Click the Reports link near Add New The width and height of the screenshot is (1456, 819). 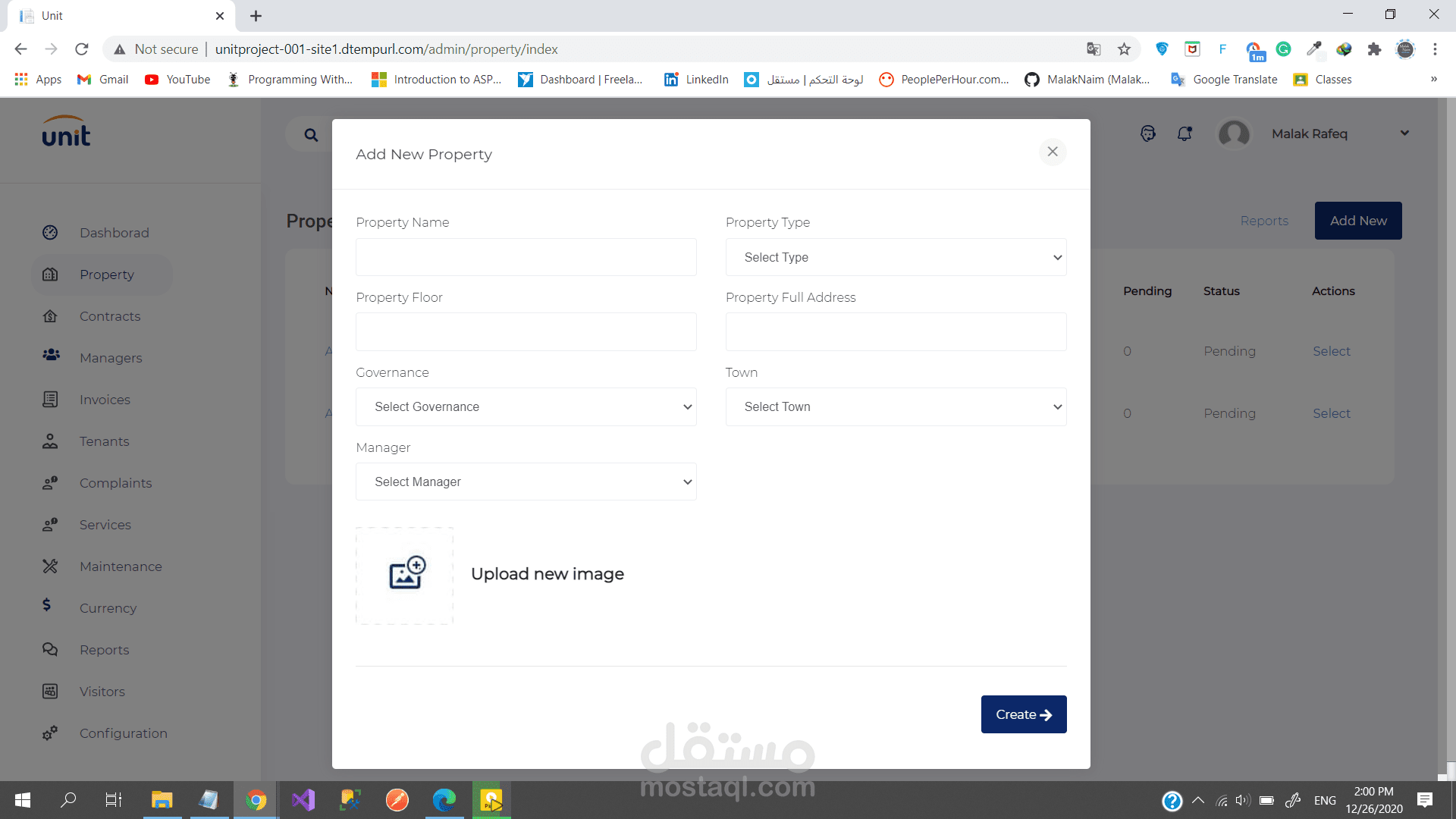pyautogui.click(x=1264, y=221)
